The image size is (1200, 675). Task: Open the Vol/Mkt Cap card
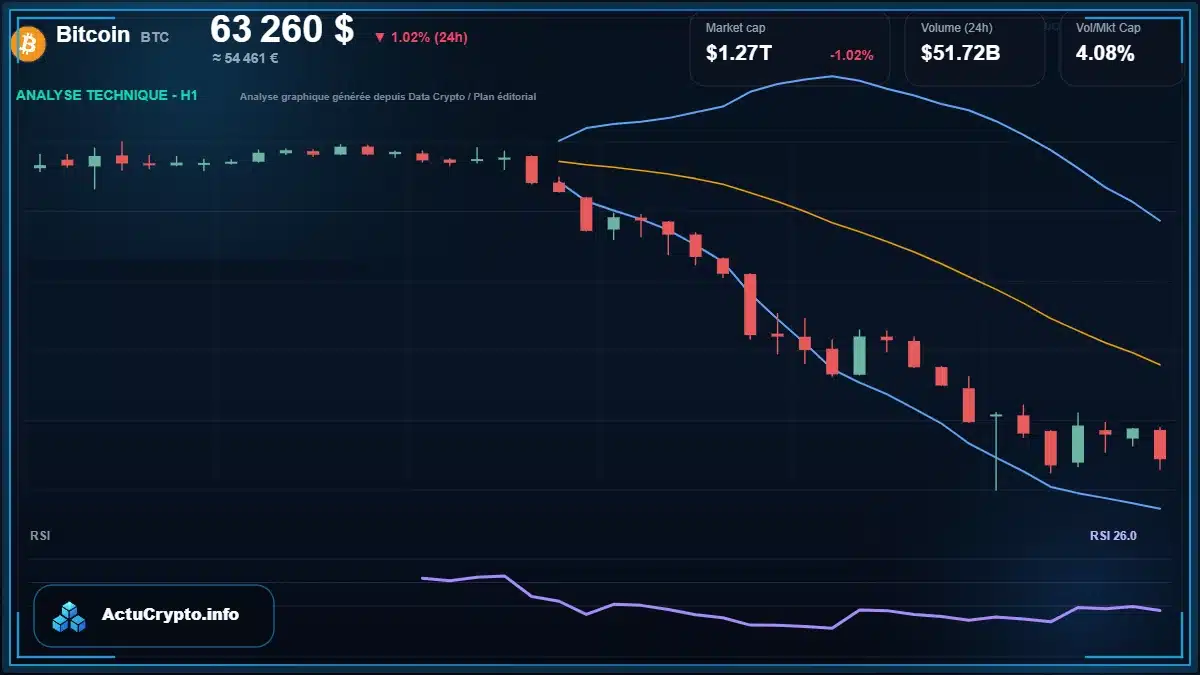point(1122,48)
